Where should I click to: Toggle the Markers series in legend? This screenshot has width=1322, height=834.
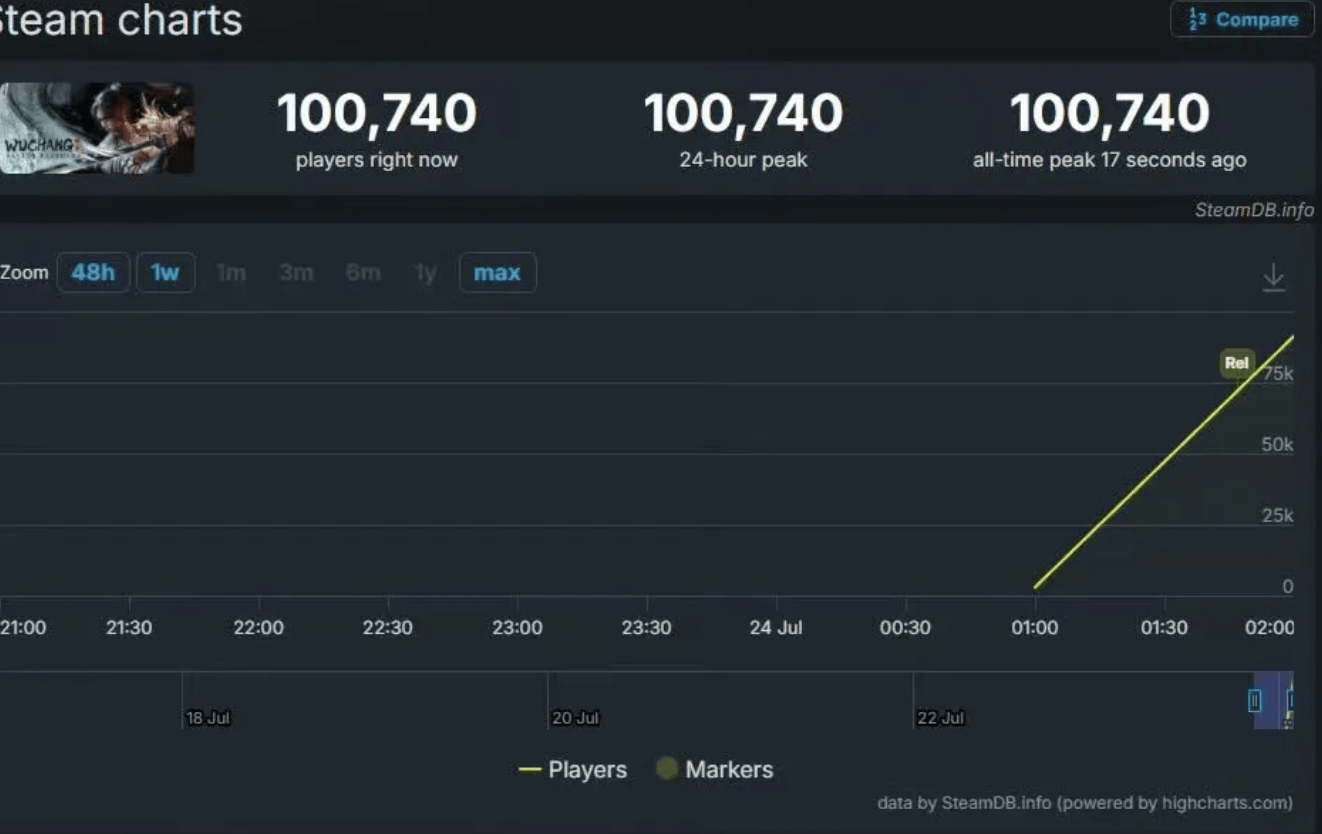pyautogui.click(x=715, y=770)
